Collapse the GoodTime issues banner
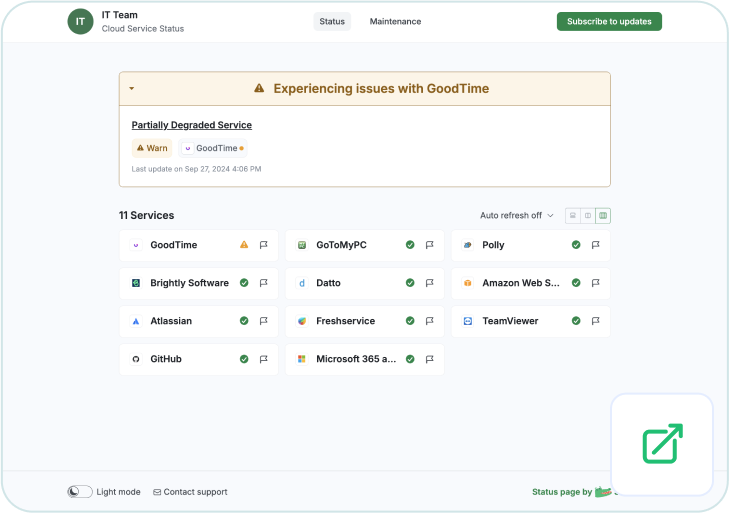The image size is (729, 513). pyautogui.click(x=132, y=88)
